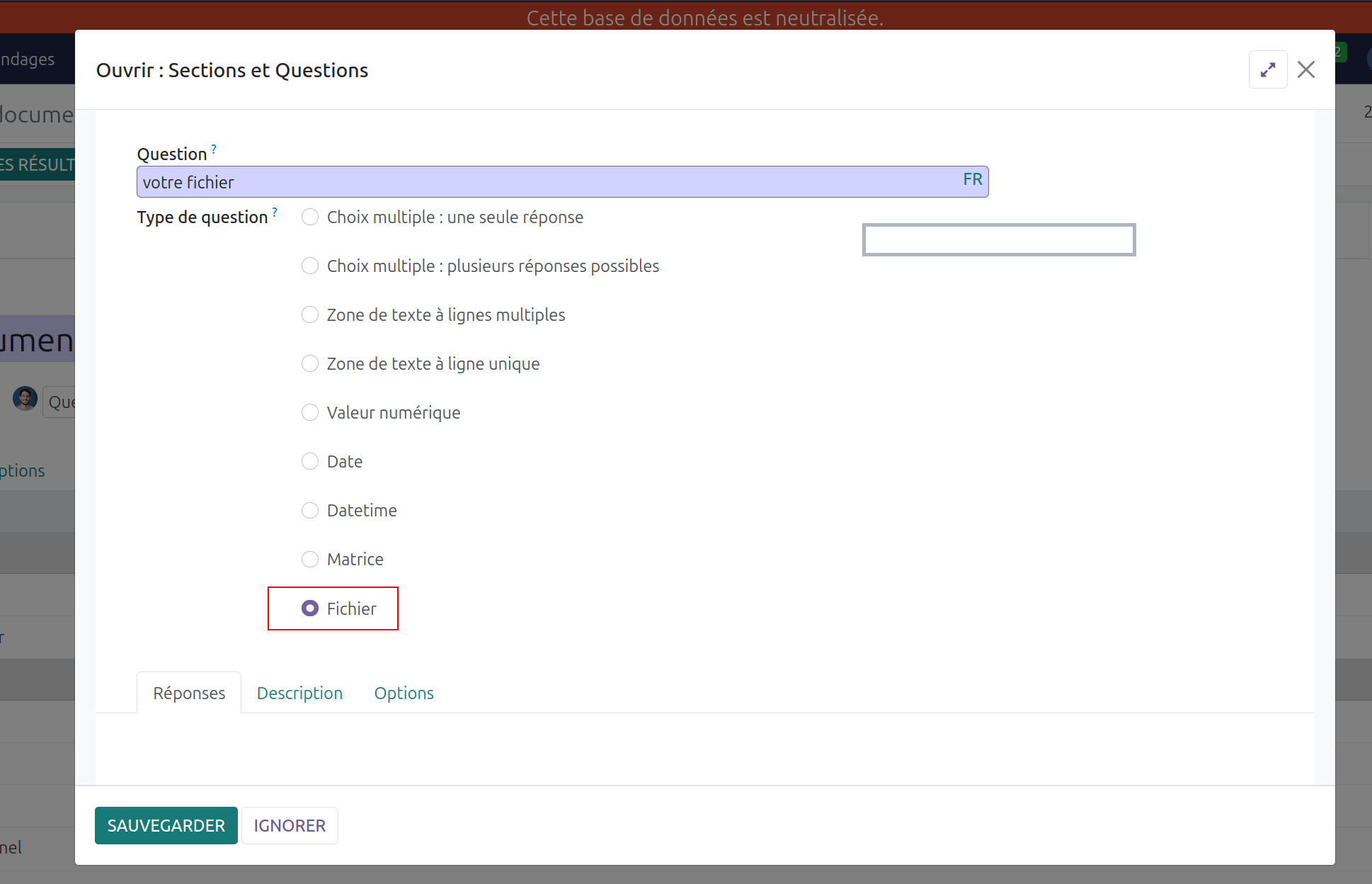Select the Valeur numérique radio option

310,412
